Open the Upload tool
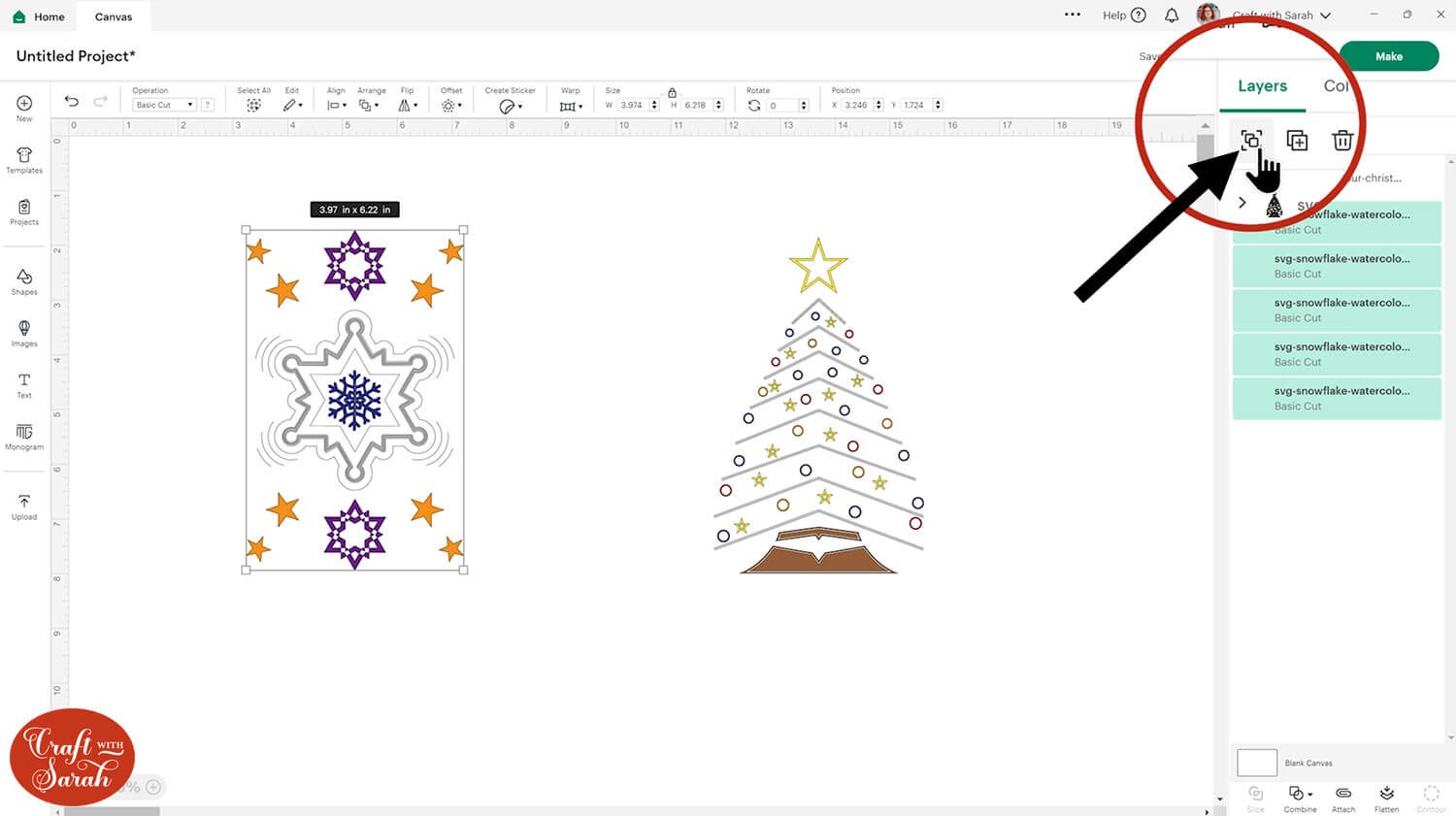Screen dimensions: 1456x816 [x=24, y=506]
